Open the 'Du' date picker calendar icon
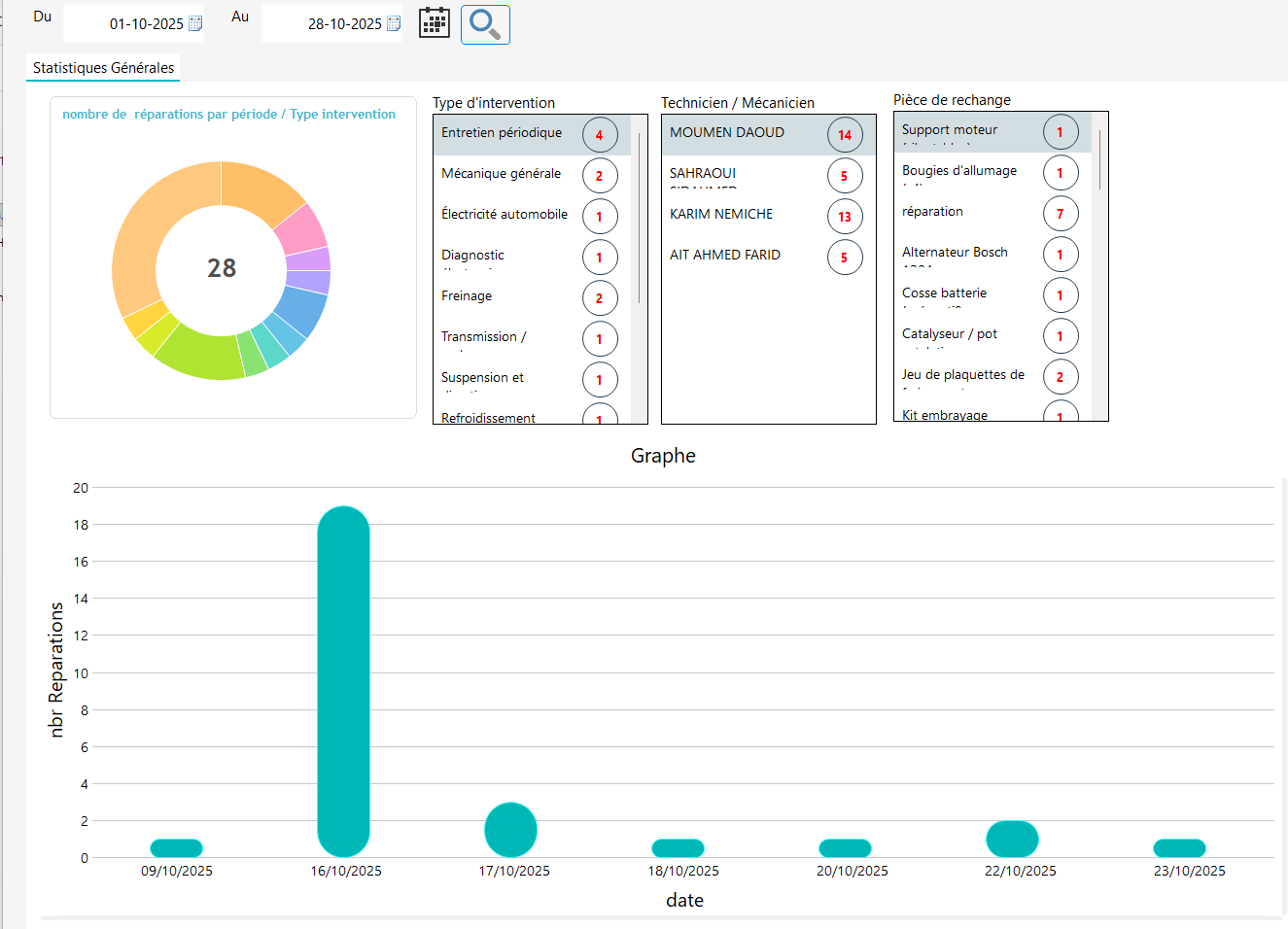 (195, 24)
